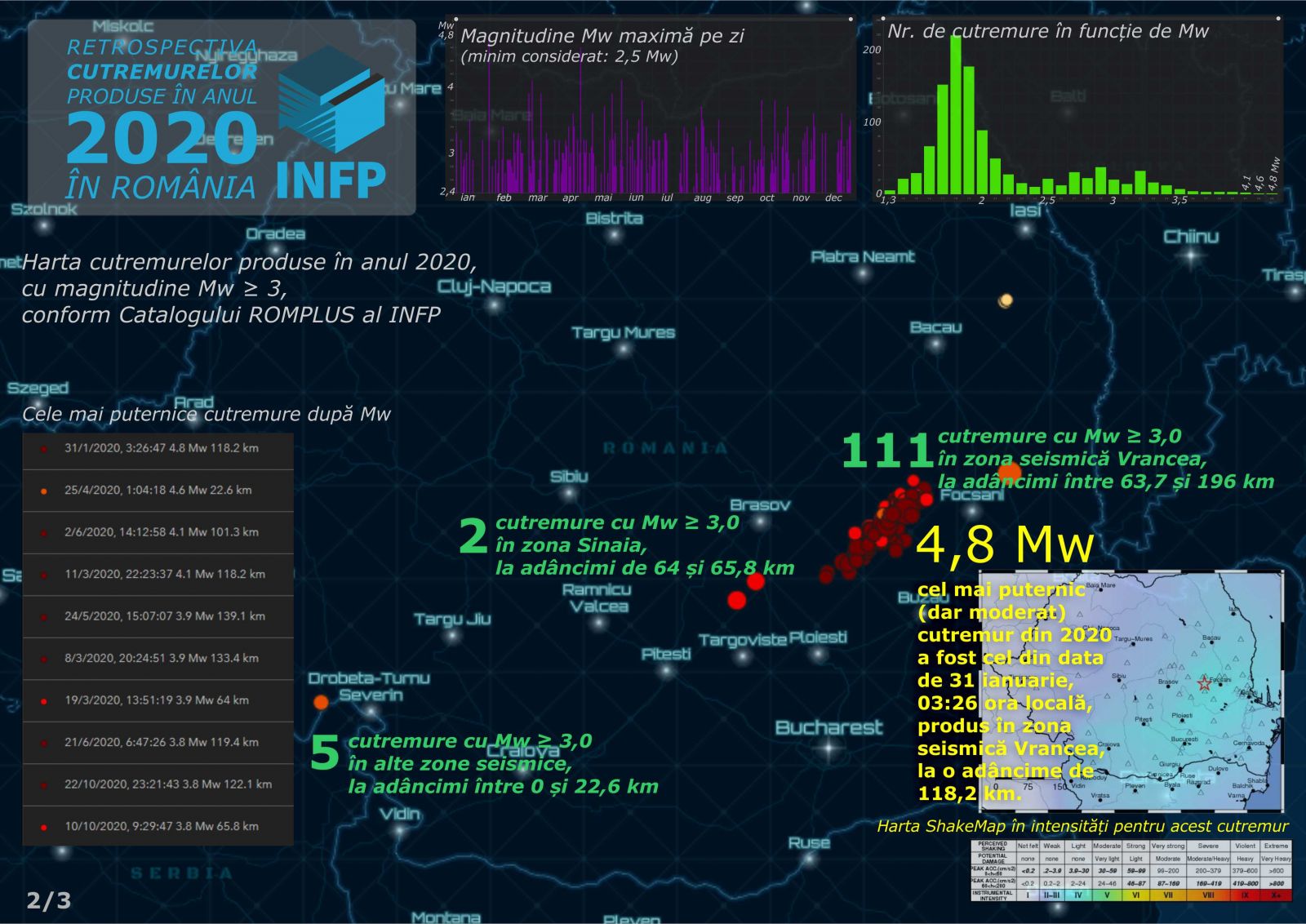Click the yellow earthquake marker near Bacau

click(1006, 300)
